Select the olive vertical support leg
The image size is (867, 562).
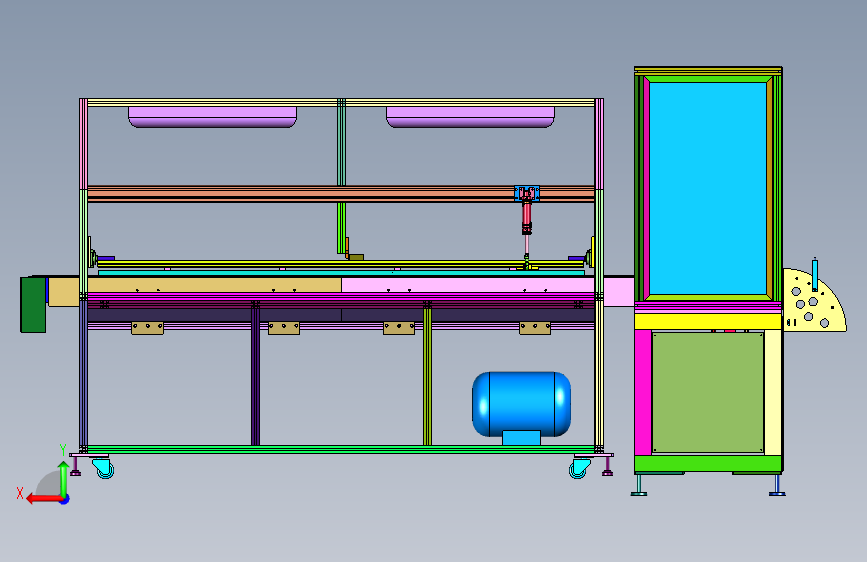tap(427, 373)
